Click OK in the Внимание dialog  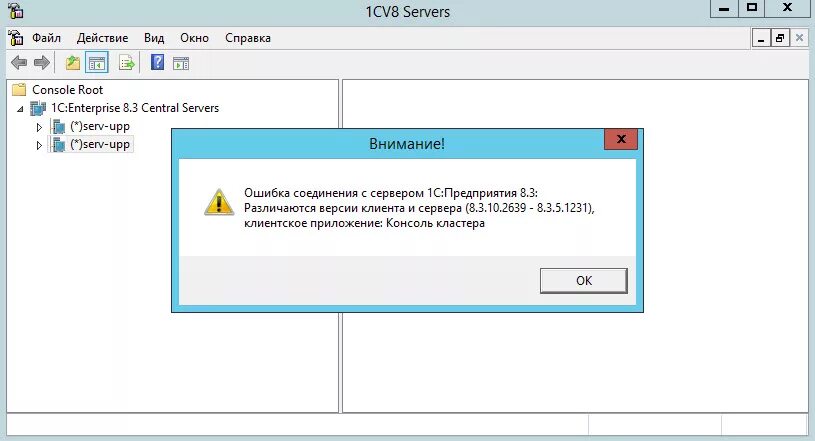coord(584,281)
